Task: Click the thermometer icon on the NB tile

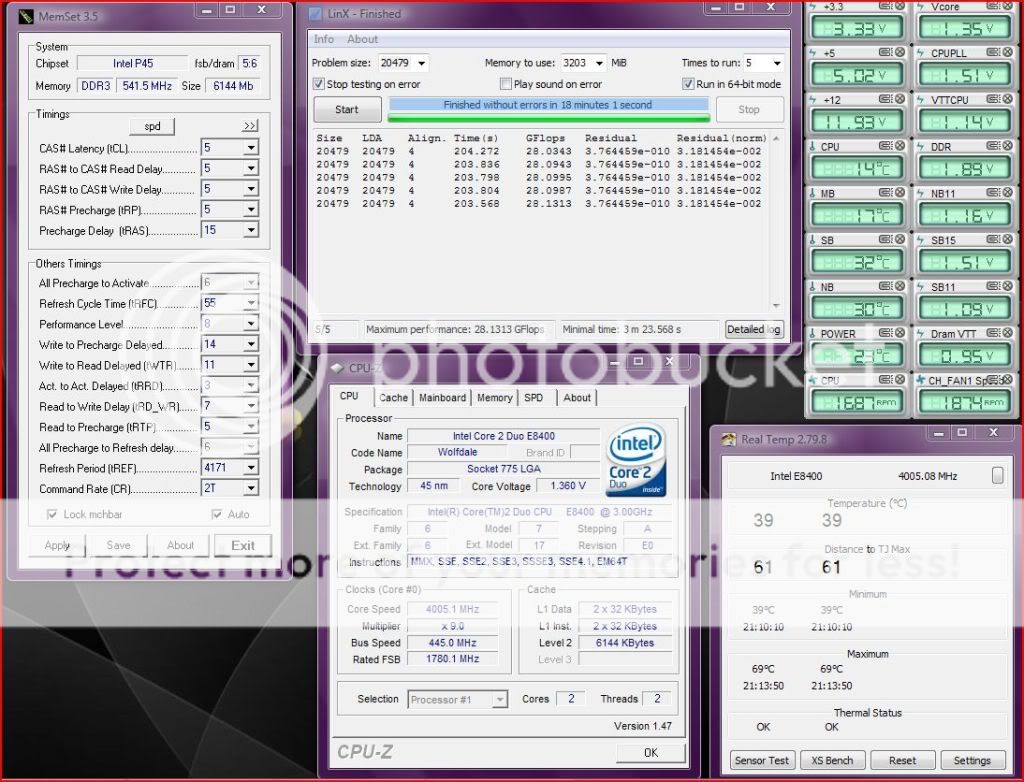Action: (x=813, y=287)
